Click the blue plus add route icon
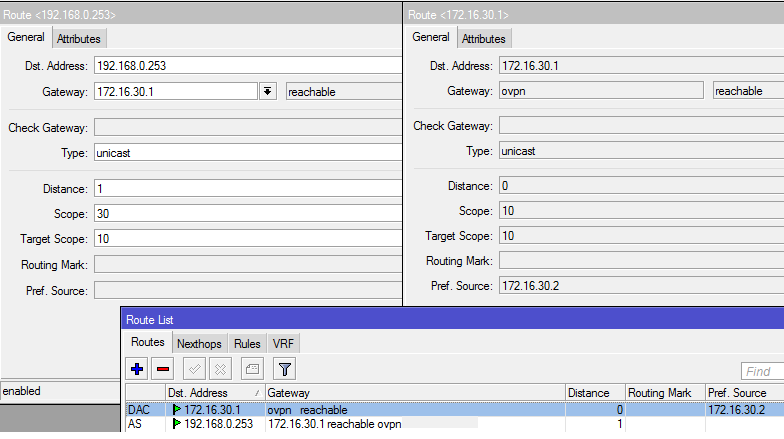 [x=138, y=370]
